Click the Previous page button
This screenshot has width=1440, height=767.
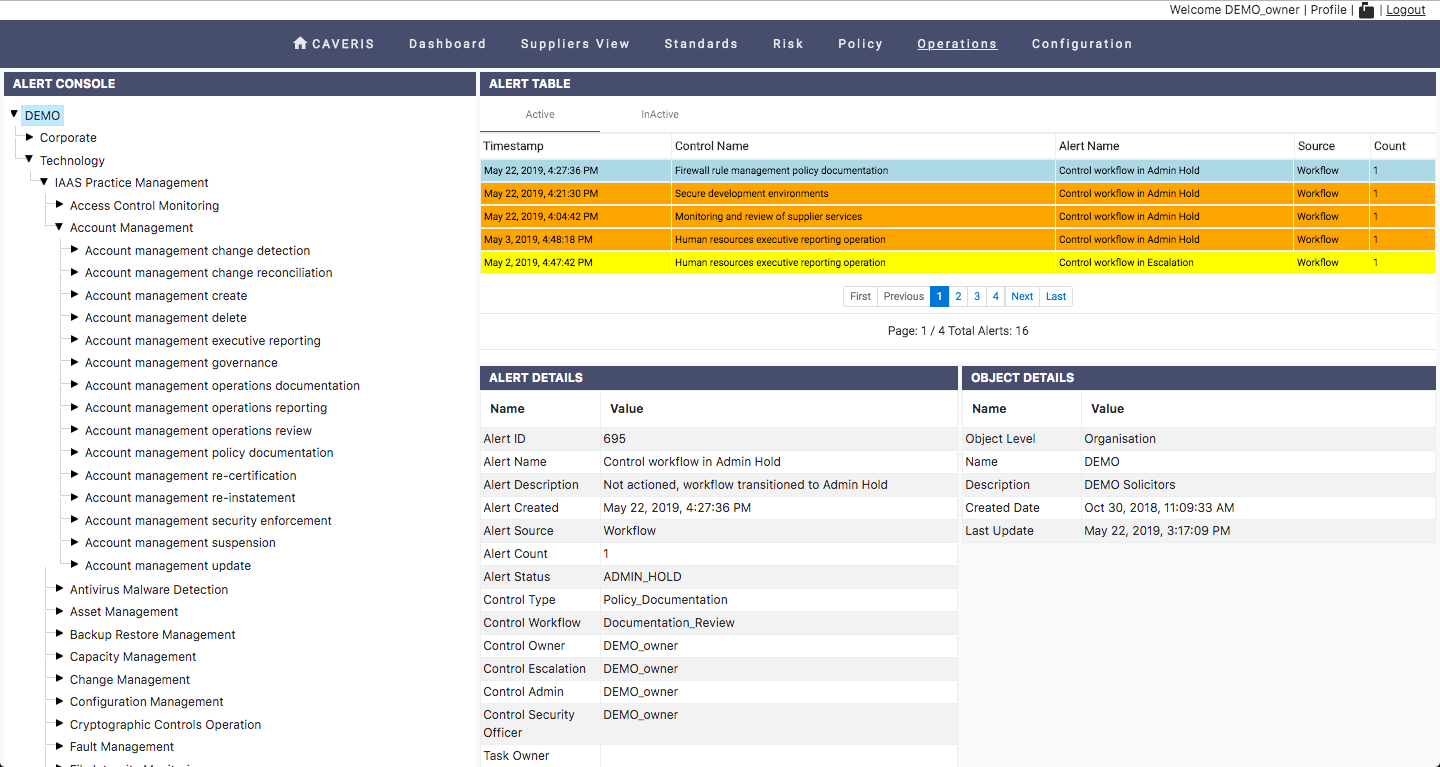(903, 296)
